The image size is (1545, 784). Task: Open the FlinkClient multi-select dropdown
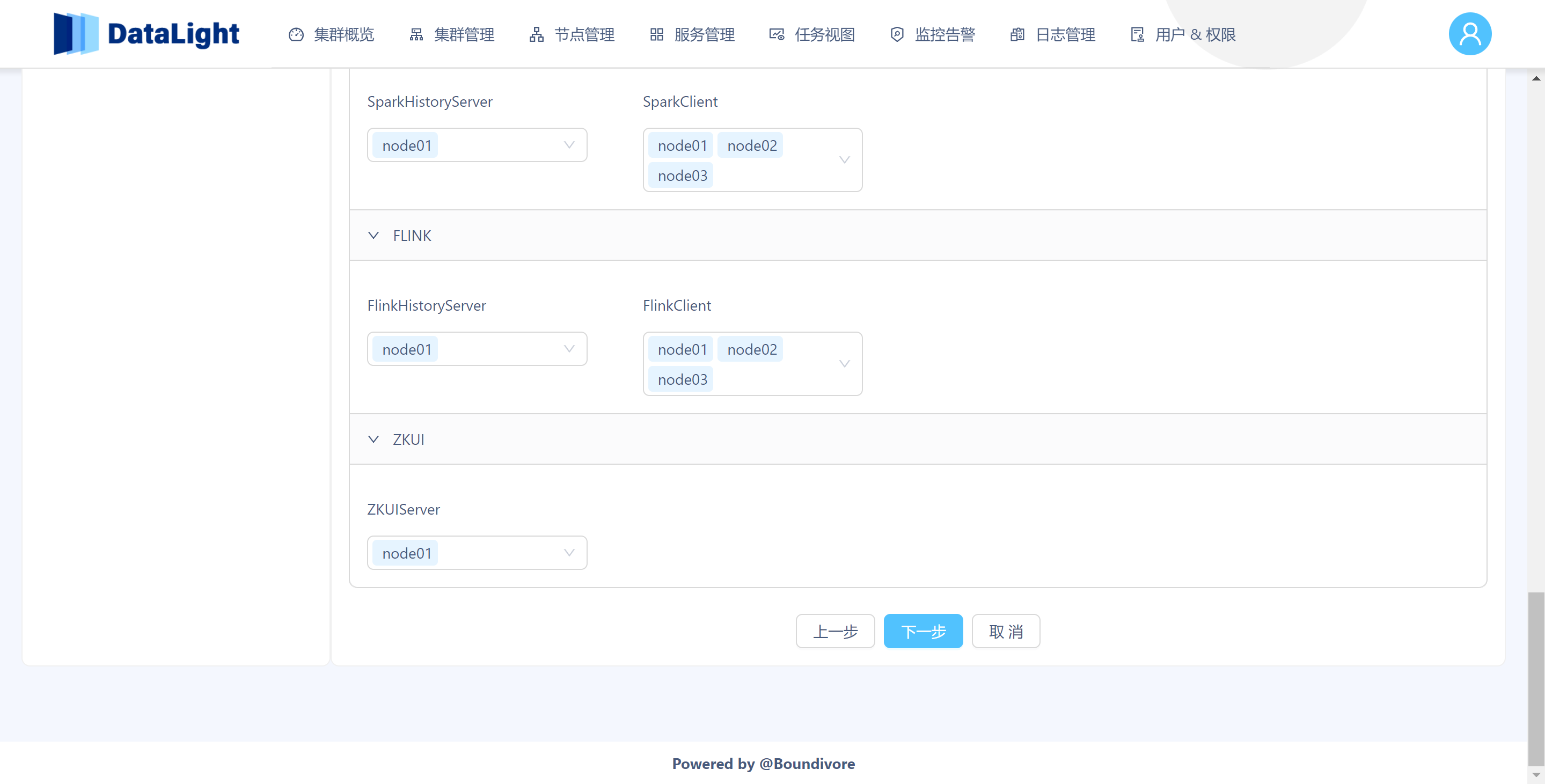tap(752, 364)
